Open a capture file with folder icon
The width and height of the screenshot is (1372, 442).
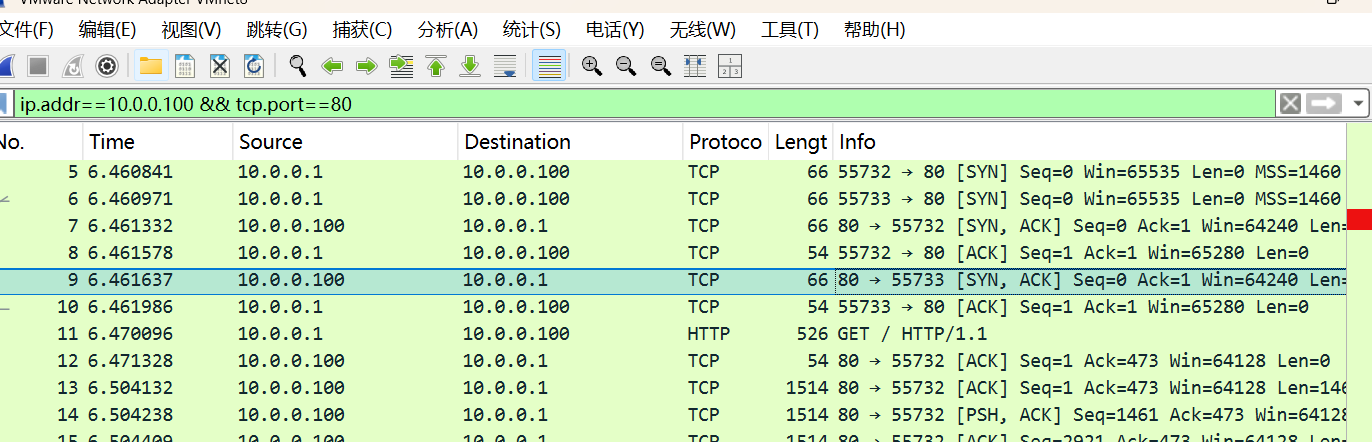pos(151,67)
